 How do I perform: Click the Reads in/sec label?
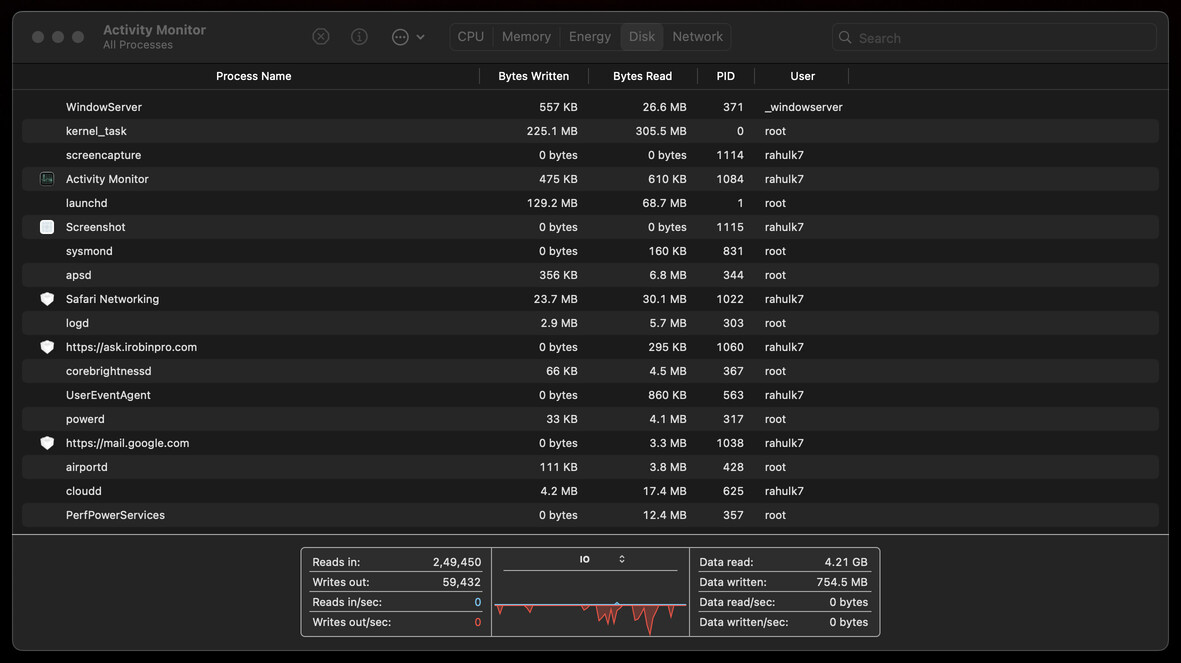(x=347, y=602)
